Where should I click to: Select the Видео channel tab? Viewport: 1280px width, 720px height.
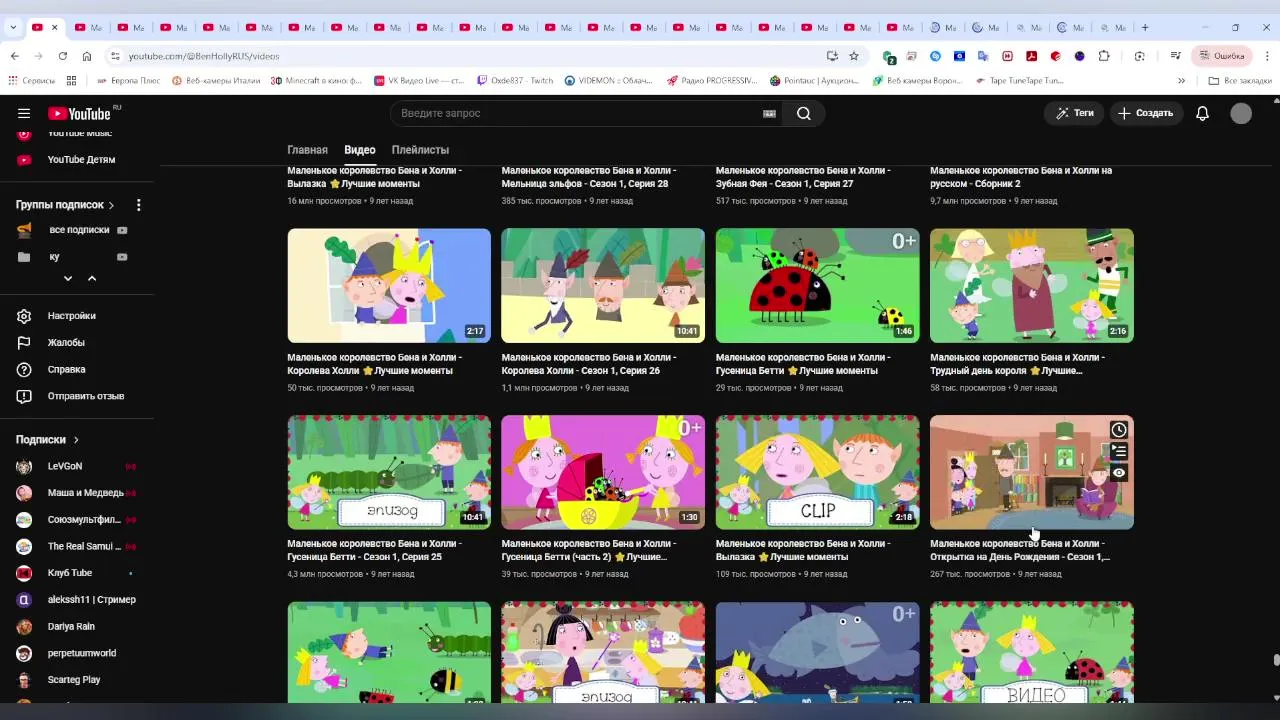(x=360, y=150)
